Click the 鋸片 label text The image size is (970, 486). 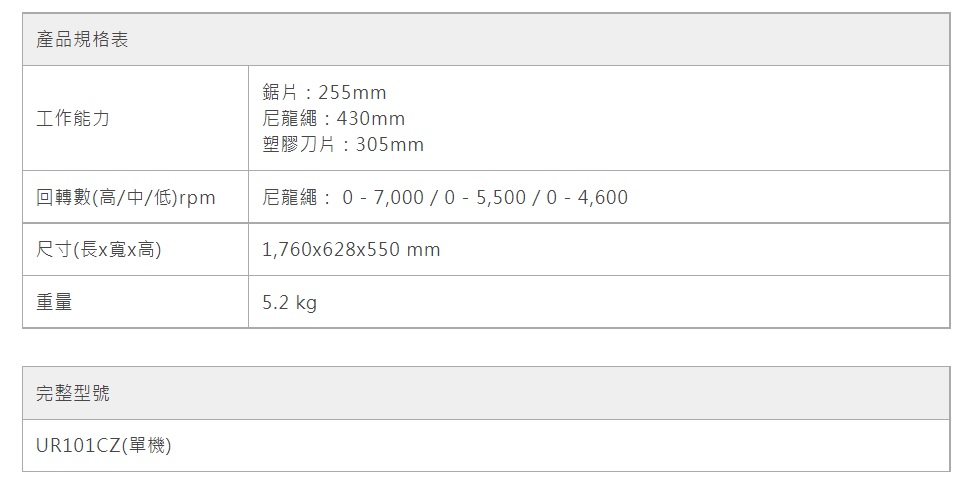pos(279,92)
